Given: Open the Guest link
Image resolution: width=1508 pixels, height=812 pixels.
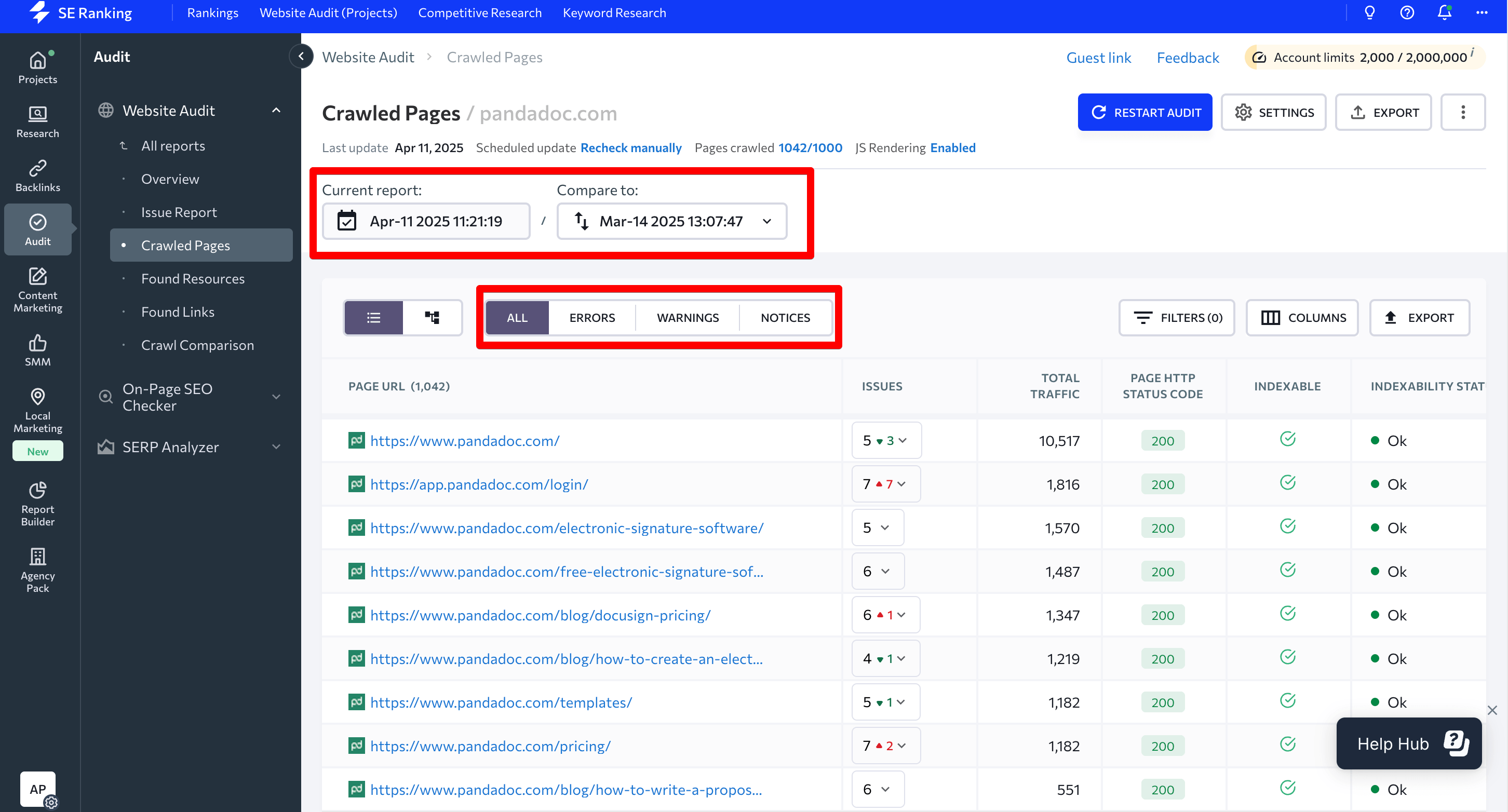Looking at the screenshot, I should (1099, 58).
